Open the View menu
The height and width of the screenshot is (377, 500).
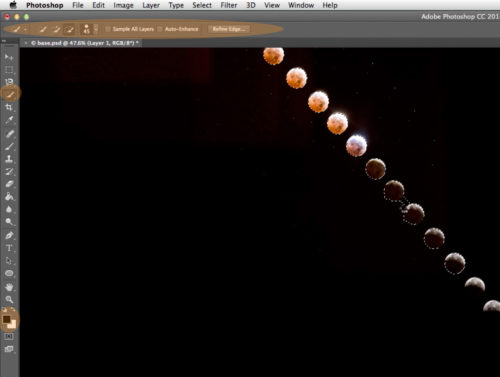272,5
